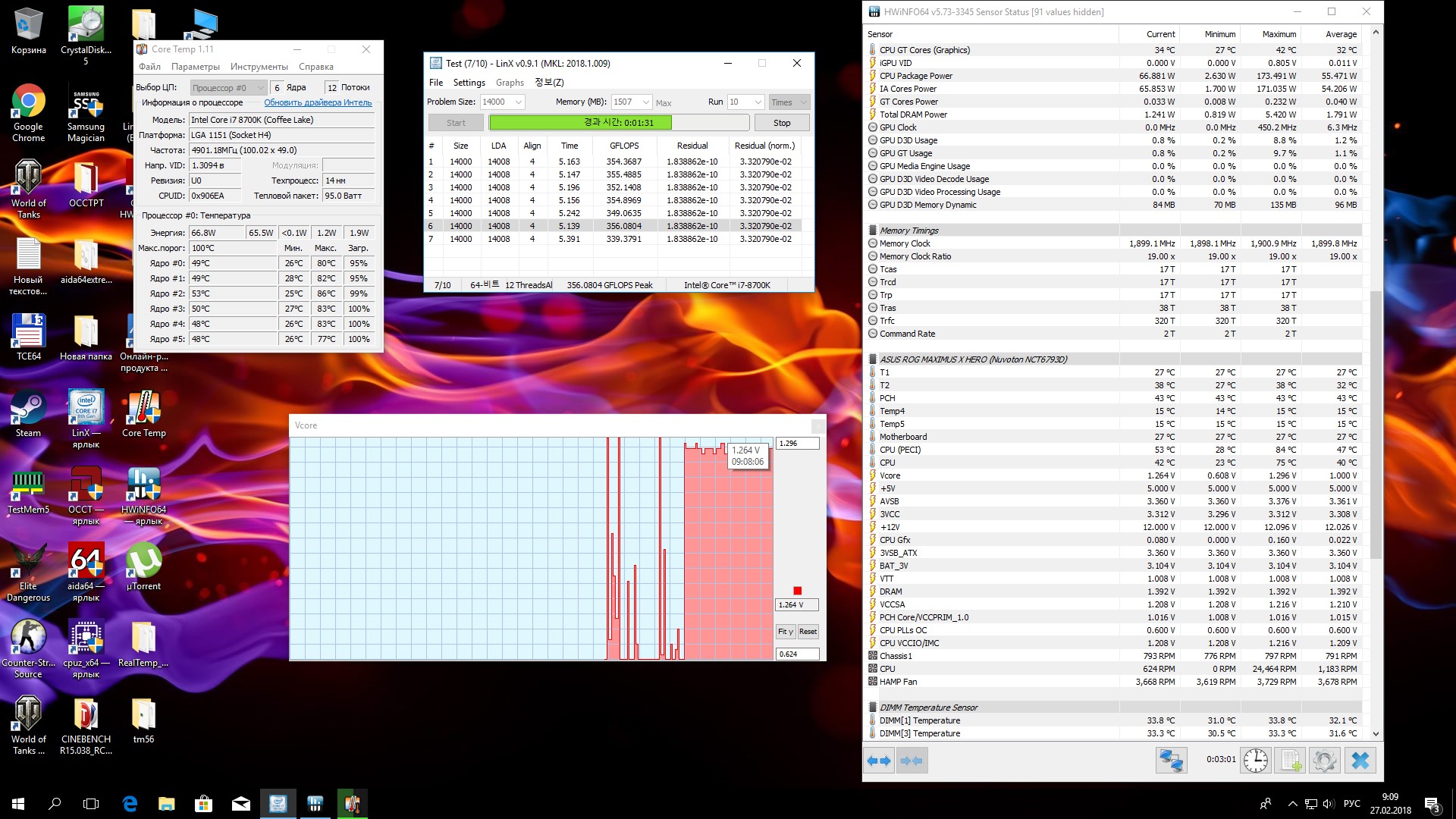Open the Инструменты menu in Core Temp
The height and width of the screenshot is (819, 1456).
(x=259, y=67)
